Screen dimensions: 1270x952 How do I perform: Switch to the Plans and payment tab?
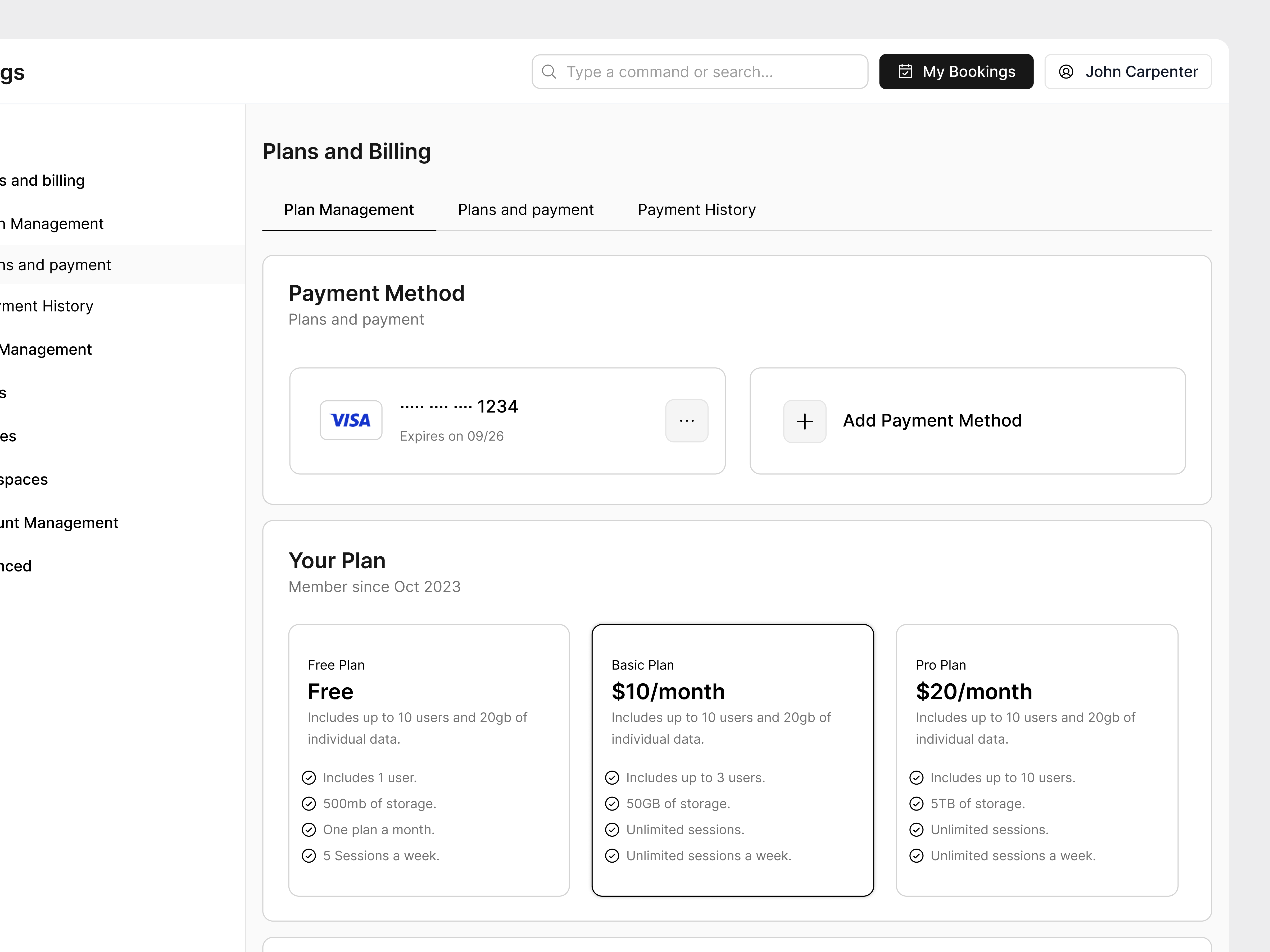pos(525,209)
